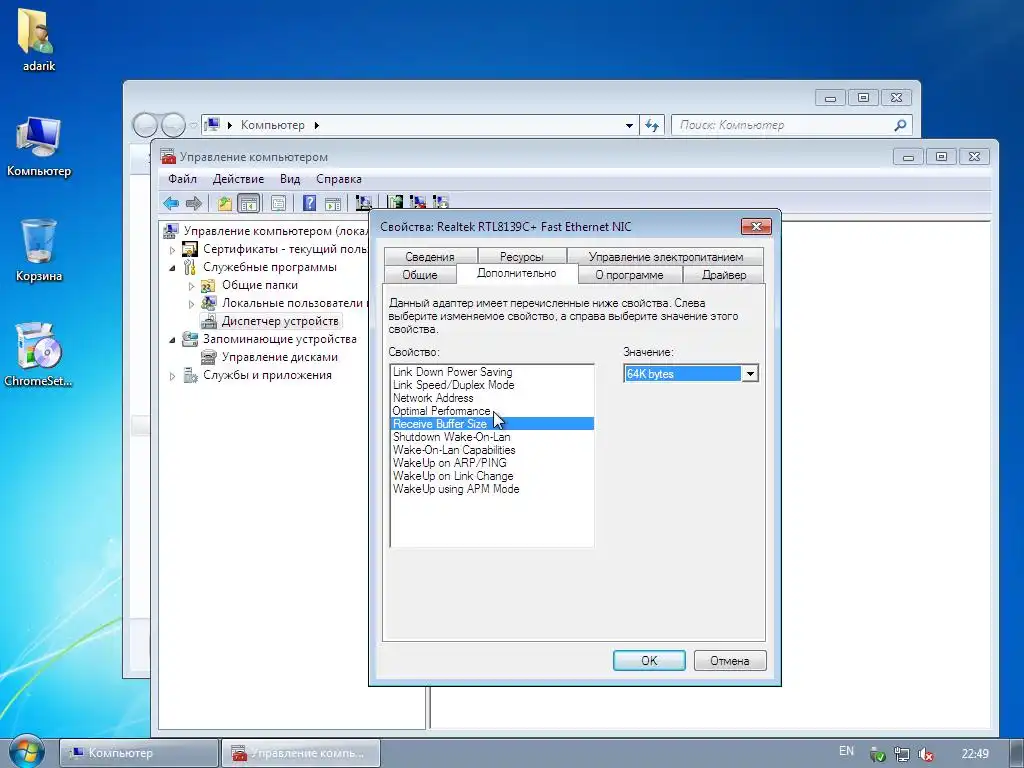Click the blue Back arrow in Computer Management toolbar
Image resolution: width=1024 pixels, height=768 pixels.
tap(171, 203)
